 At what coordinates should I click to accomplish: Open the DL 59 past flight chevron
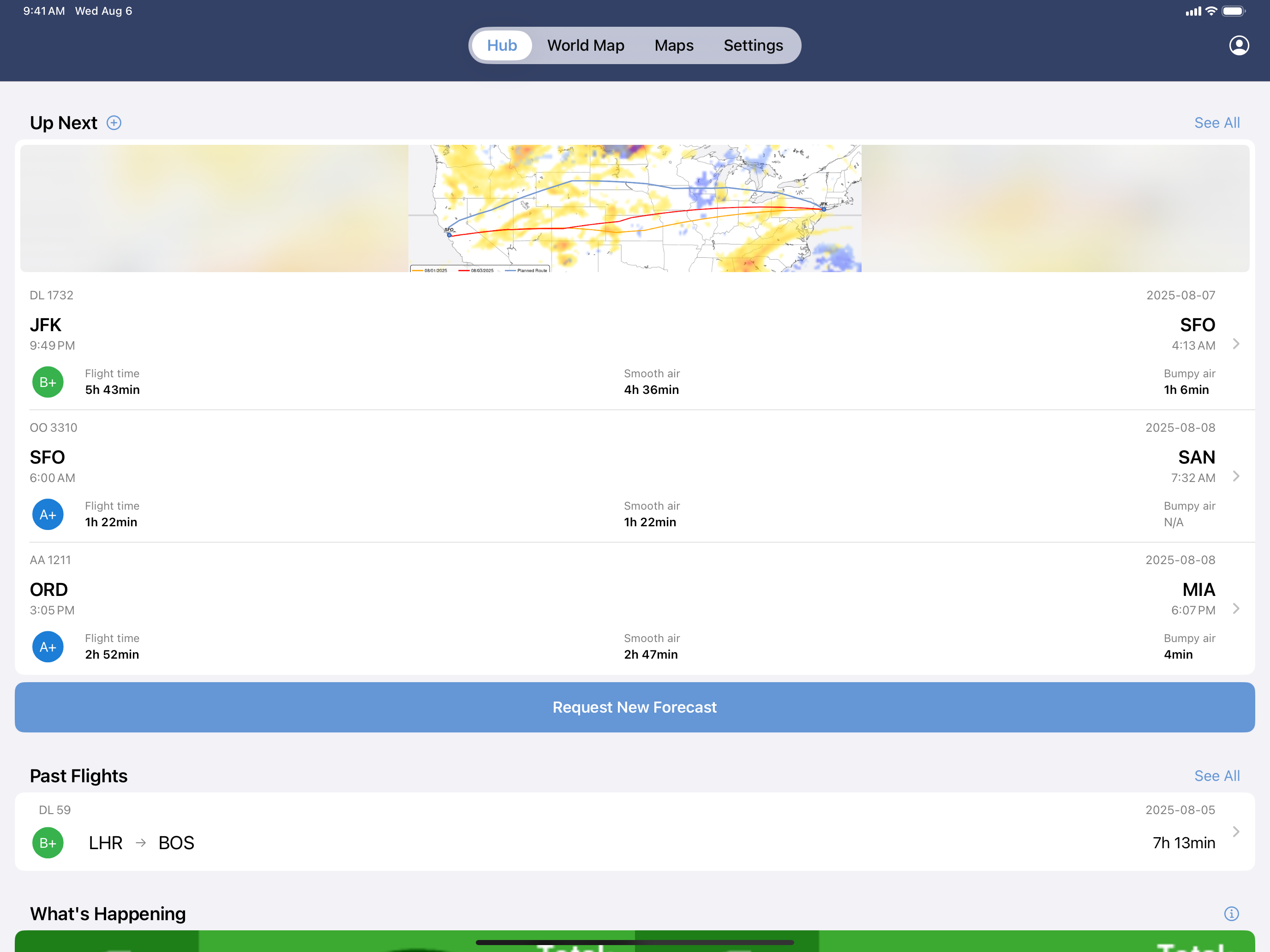click(x=1236, y=832)
